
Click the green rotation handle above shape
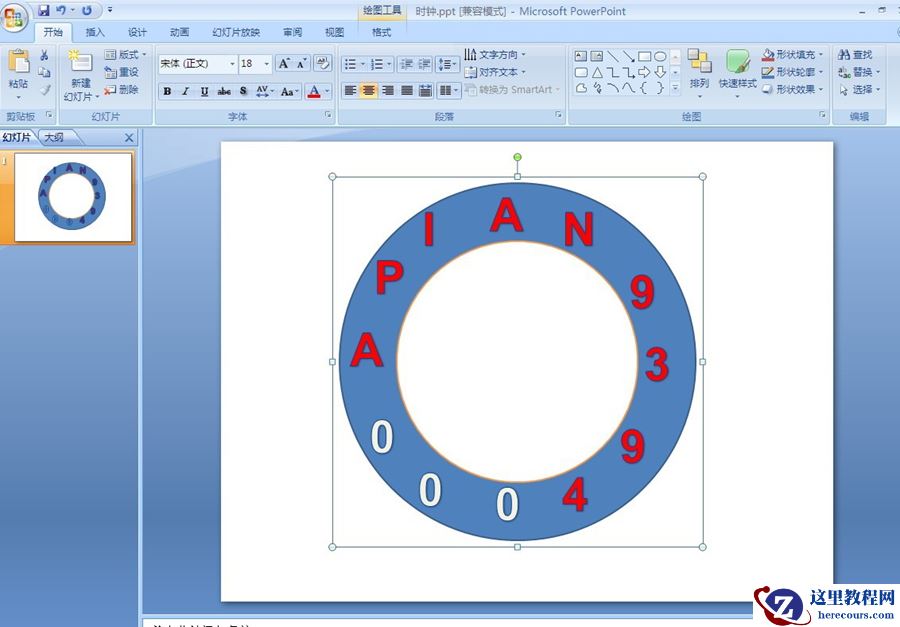(517, 157)
